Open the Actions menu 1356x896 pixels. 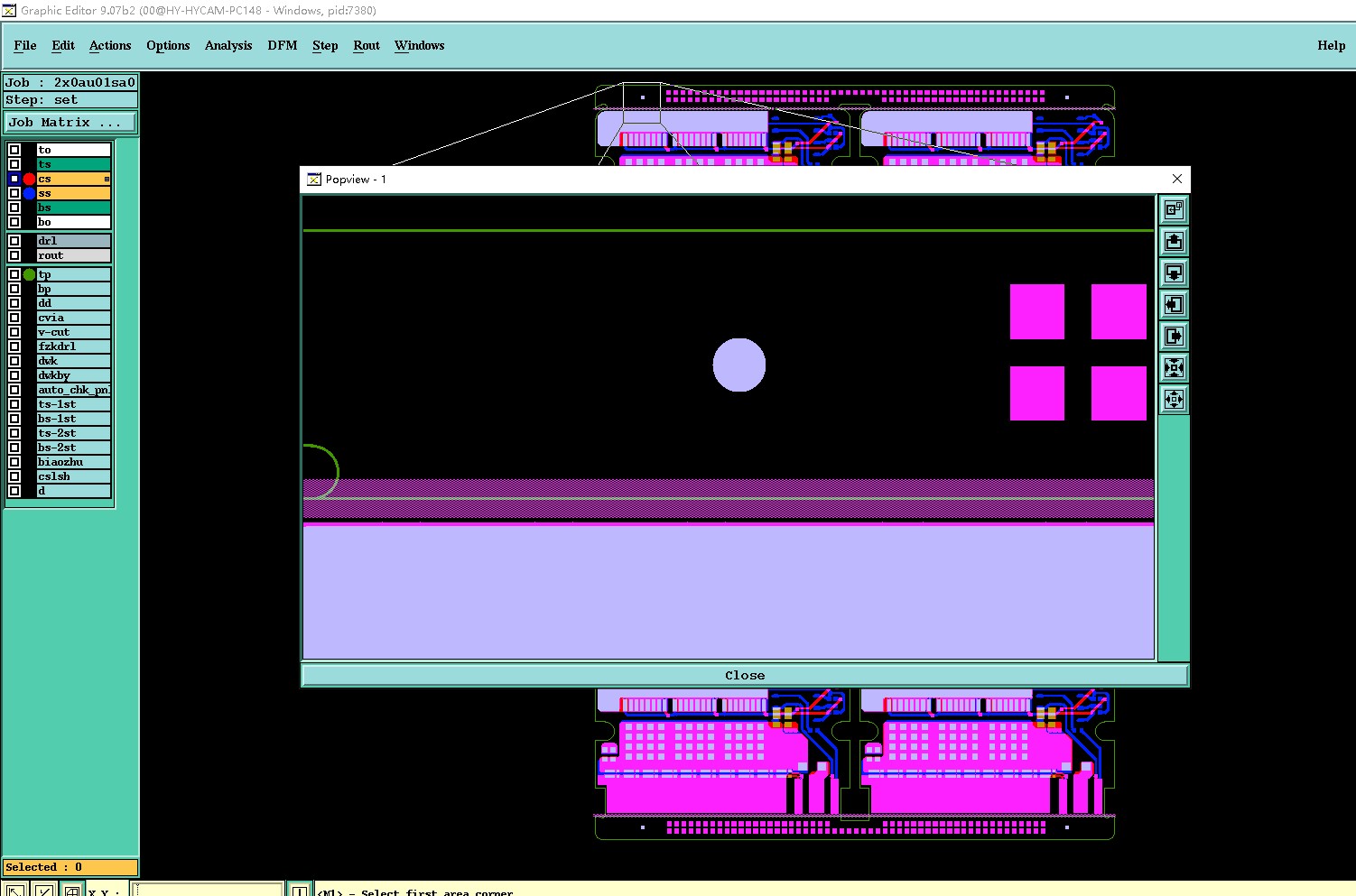110,45
